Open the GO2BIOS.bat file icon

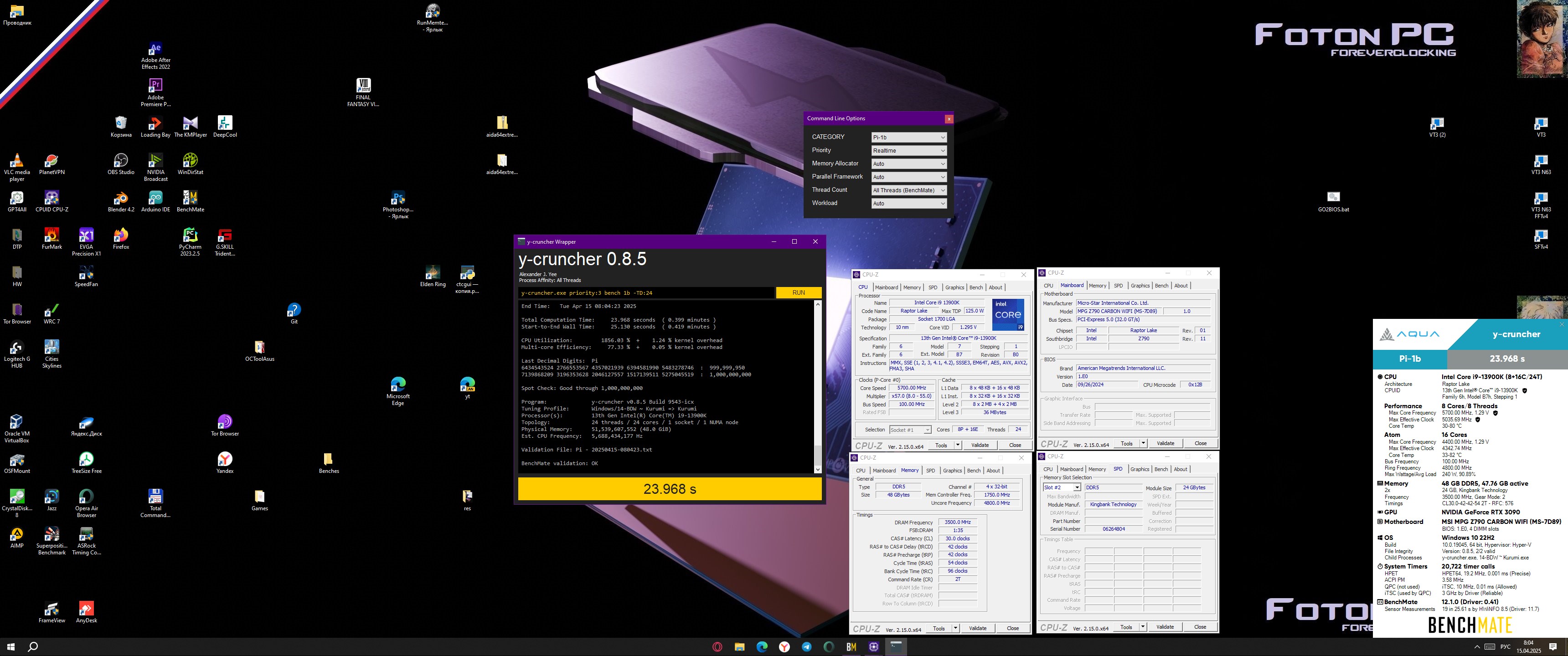[1333, 201]
